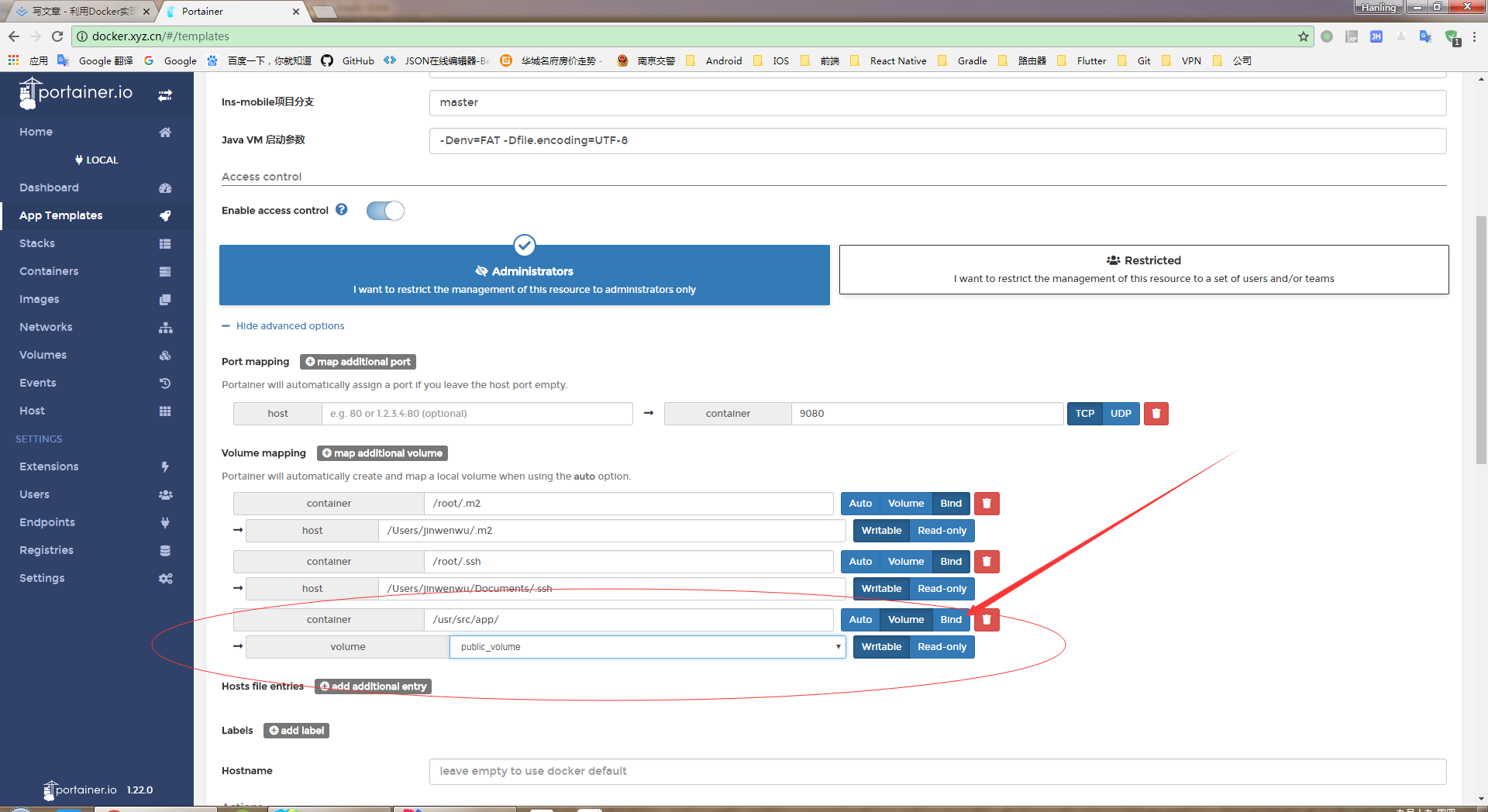Delete the /root/.ssh volume mapping
Viewport: 1488px width, 812px height.
coord(987,562)
